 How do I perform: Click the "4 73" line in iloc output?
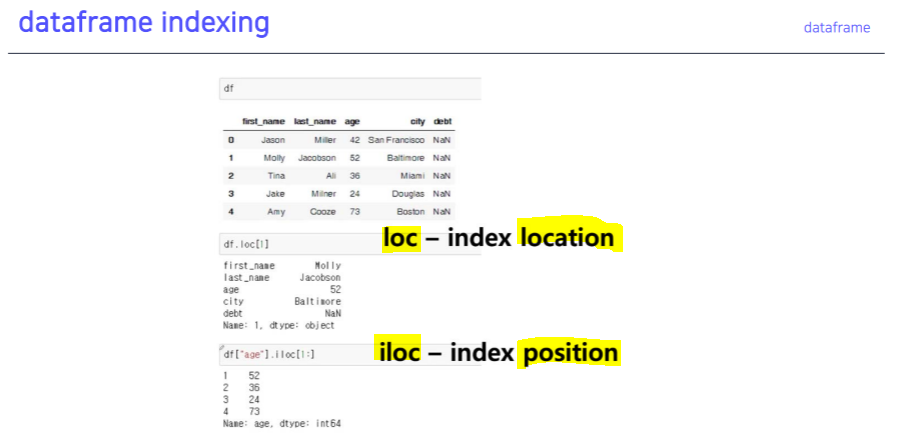(x=242, y=411)
